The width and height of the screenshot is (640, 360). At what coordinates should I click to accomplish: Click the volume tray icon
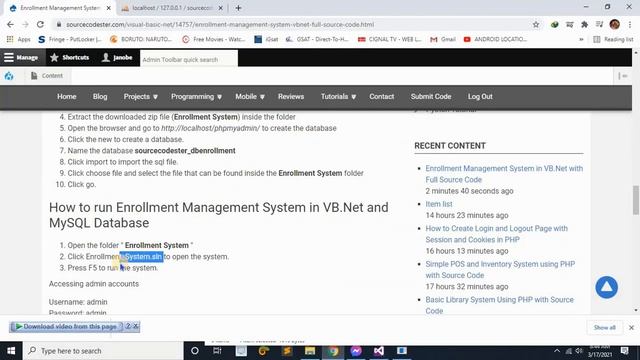pyautogui.click(x=579, y=351)
